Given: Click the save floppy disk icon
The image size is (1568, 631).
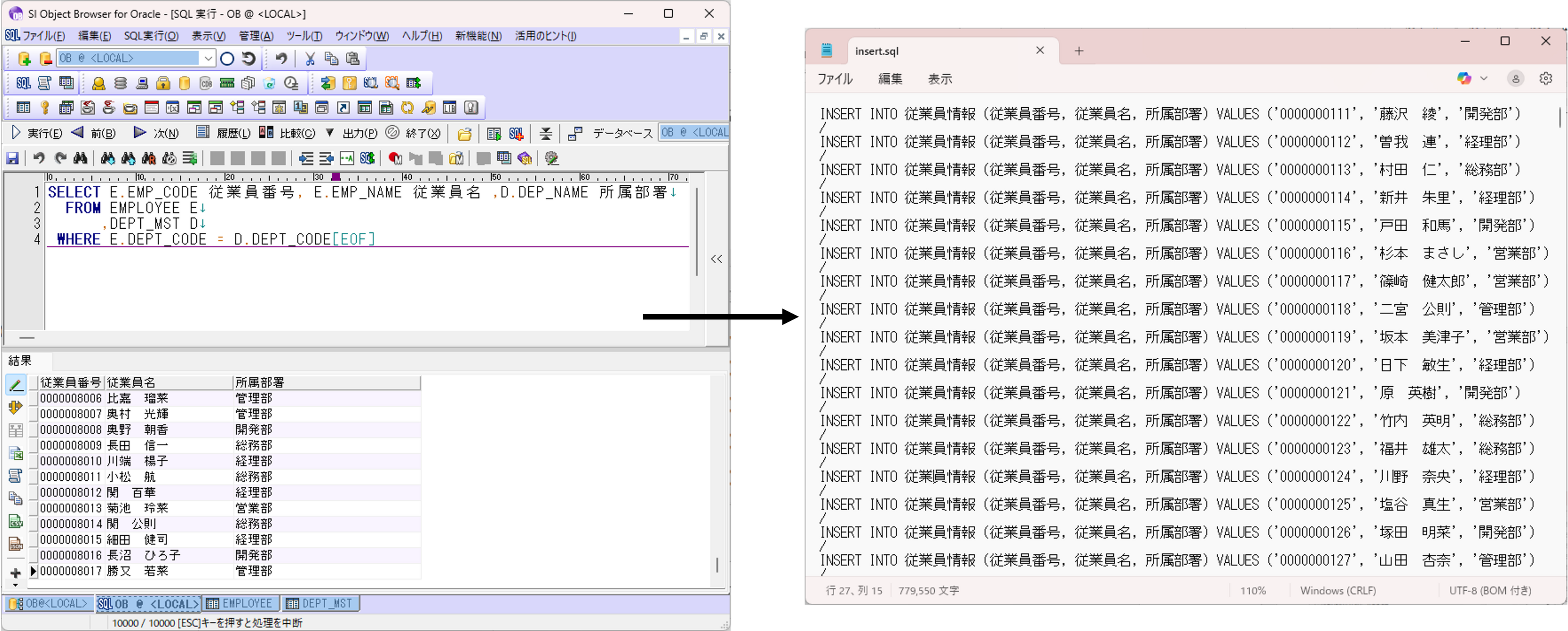Looking at the screenshot, I should (x=12, y=158).
